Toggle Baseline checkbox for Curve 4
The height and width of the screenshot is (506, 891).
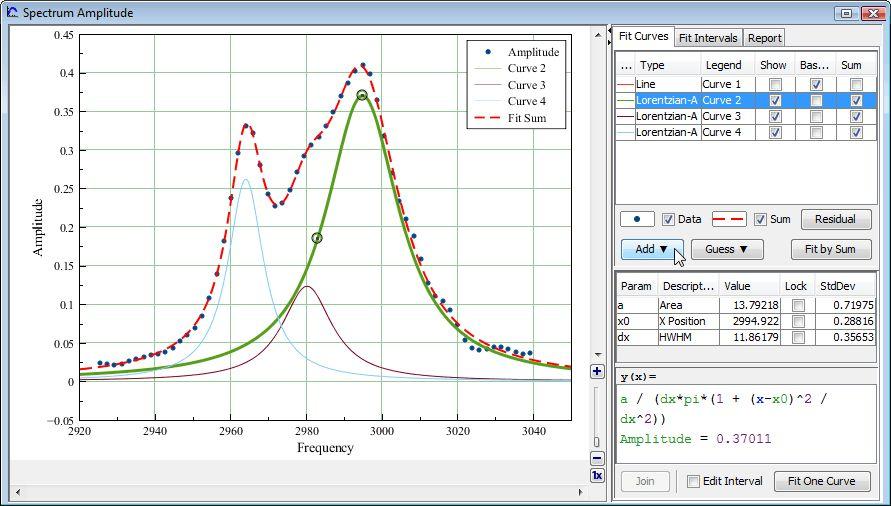[816, 132]
